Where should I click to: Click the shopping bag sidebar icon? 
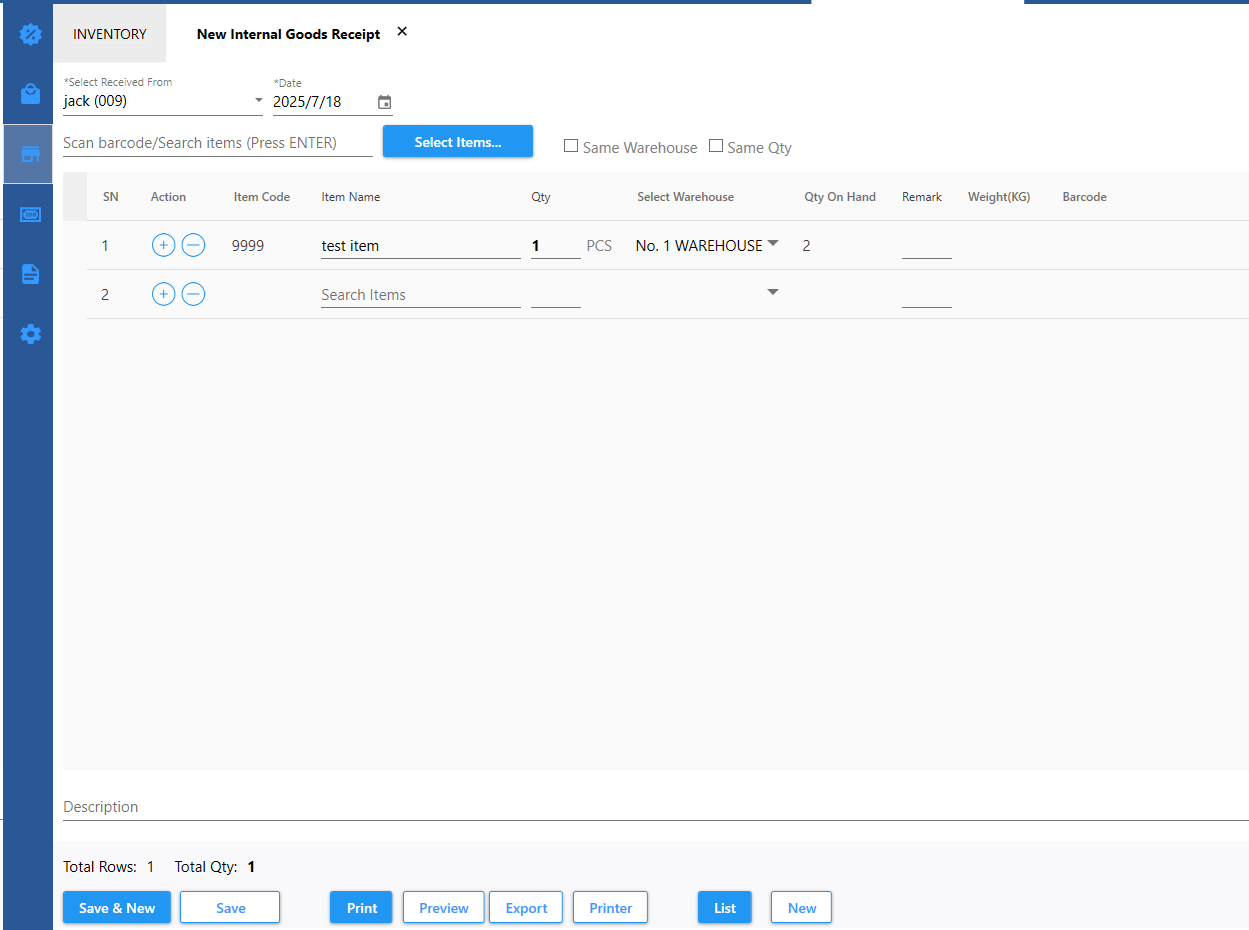30,94
